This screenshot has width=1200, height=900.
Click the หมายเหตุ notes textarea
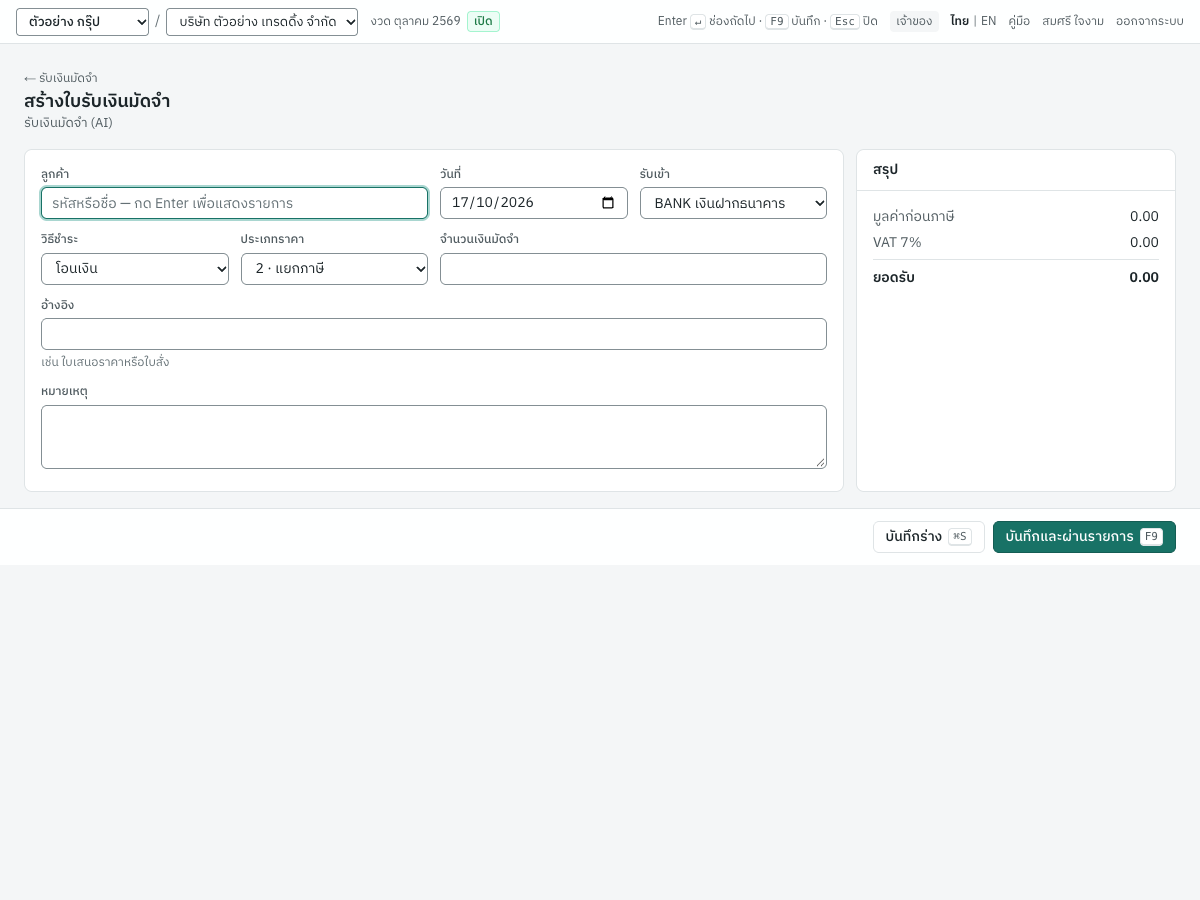[434, 437]
